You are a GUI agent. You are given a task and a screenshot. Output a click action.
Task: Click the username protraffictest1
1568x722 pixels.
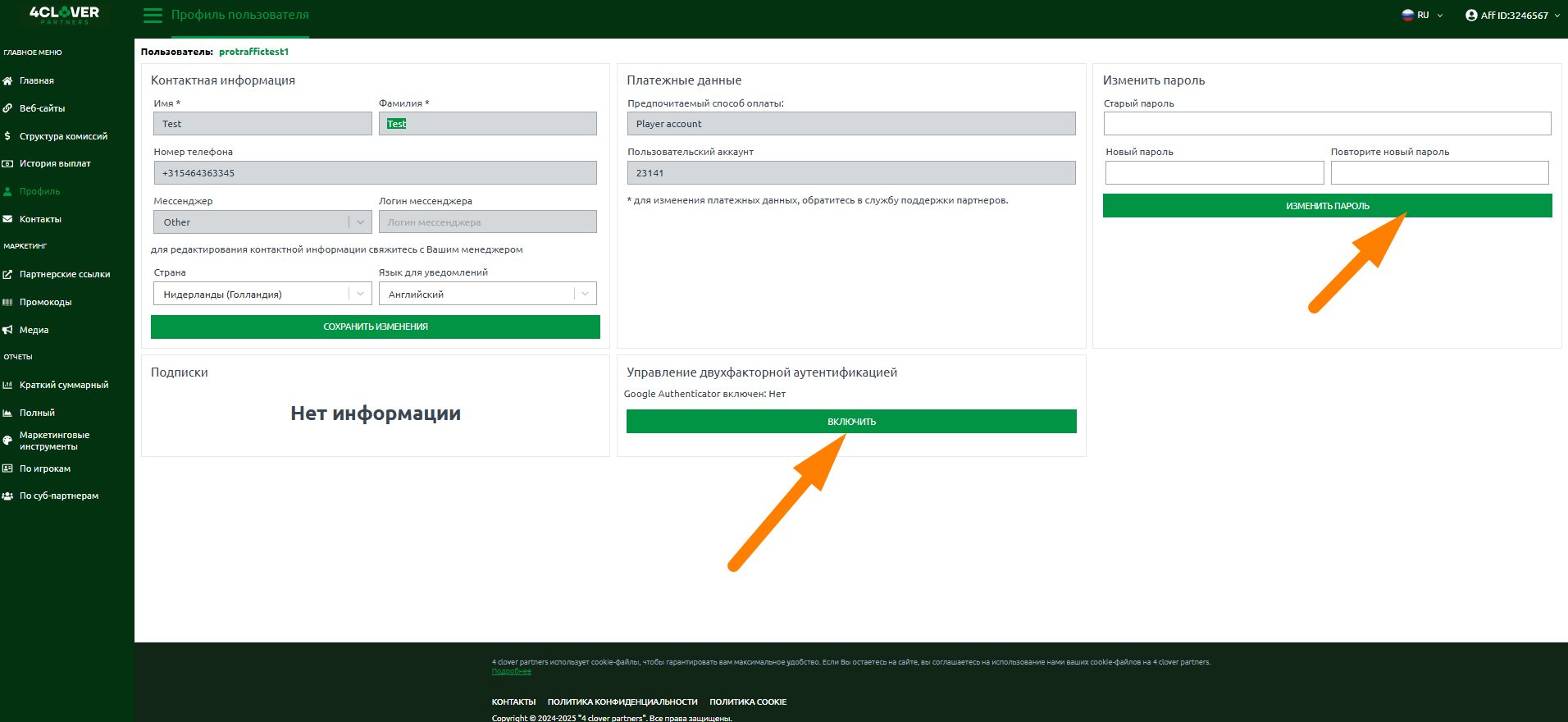[x=253, y=52]
